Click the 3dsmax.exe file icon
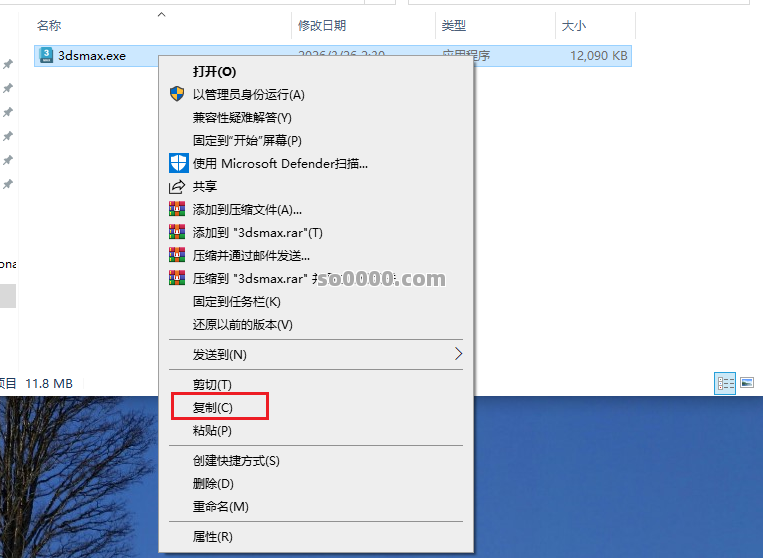 (x=46, y=55)
